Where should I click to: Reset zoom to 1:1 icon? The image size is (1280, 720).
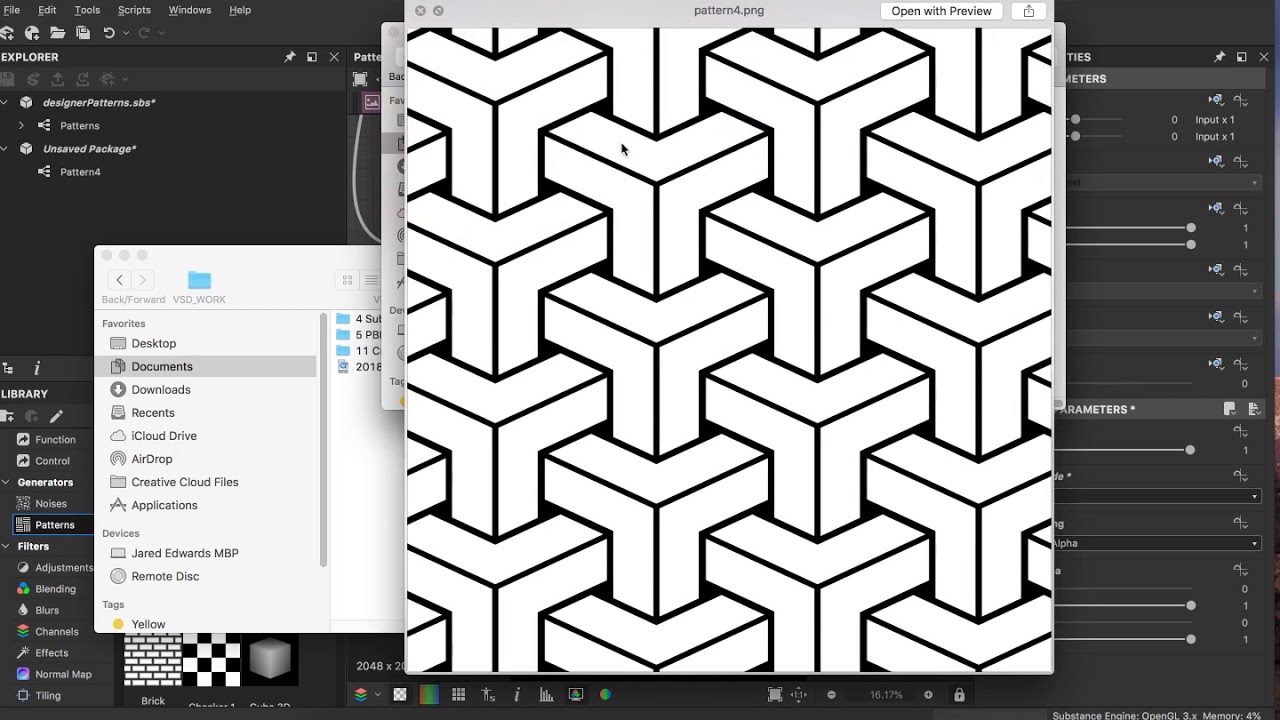coord(799,694)
